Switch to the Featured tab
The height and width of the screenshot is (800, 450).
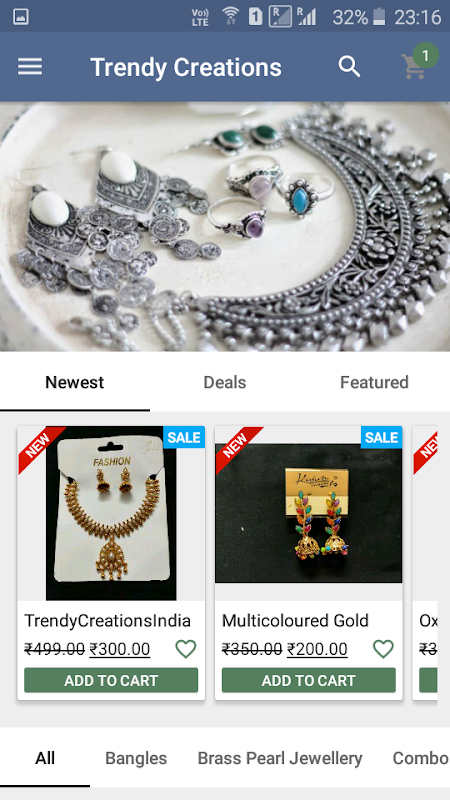click(x=374, y=382)
